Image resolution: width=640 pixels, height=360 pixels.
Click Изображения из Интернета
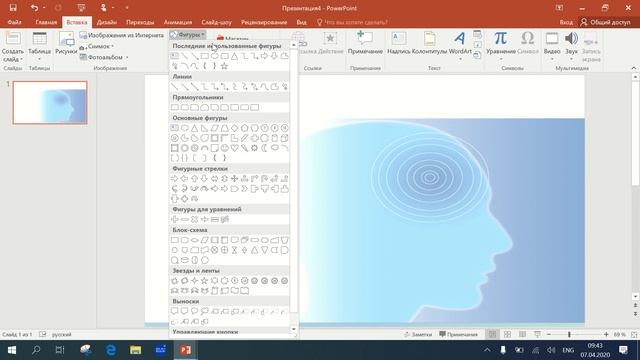pos(122,36)
